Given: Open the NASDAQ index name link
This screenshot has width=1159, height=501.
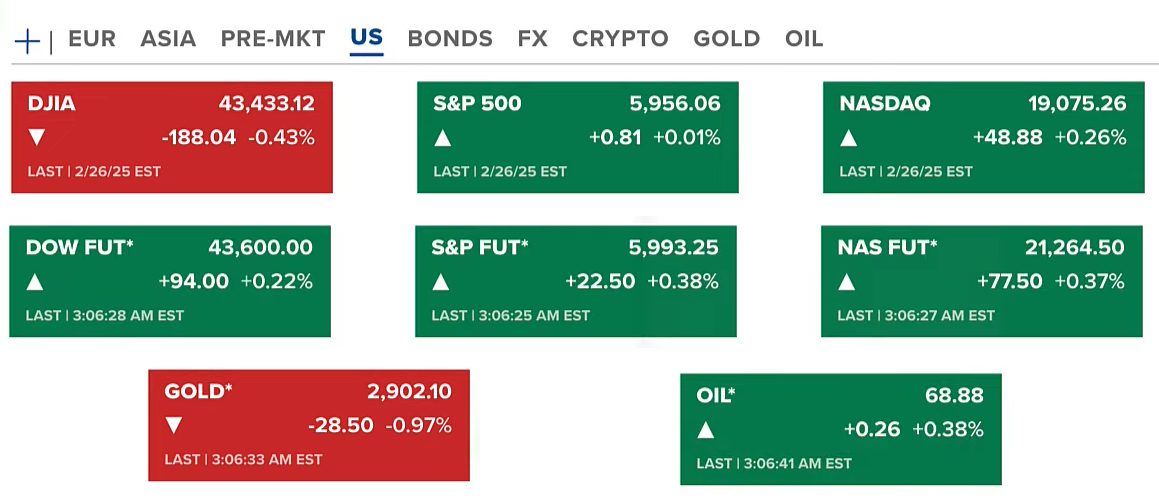Looking at the screenshot, I should (885, 104).
